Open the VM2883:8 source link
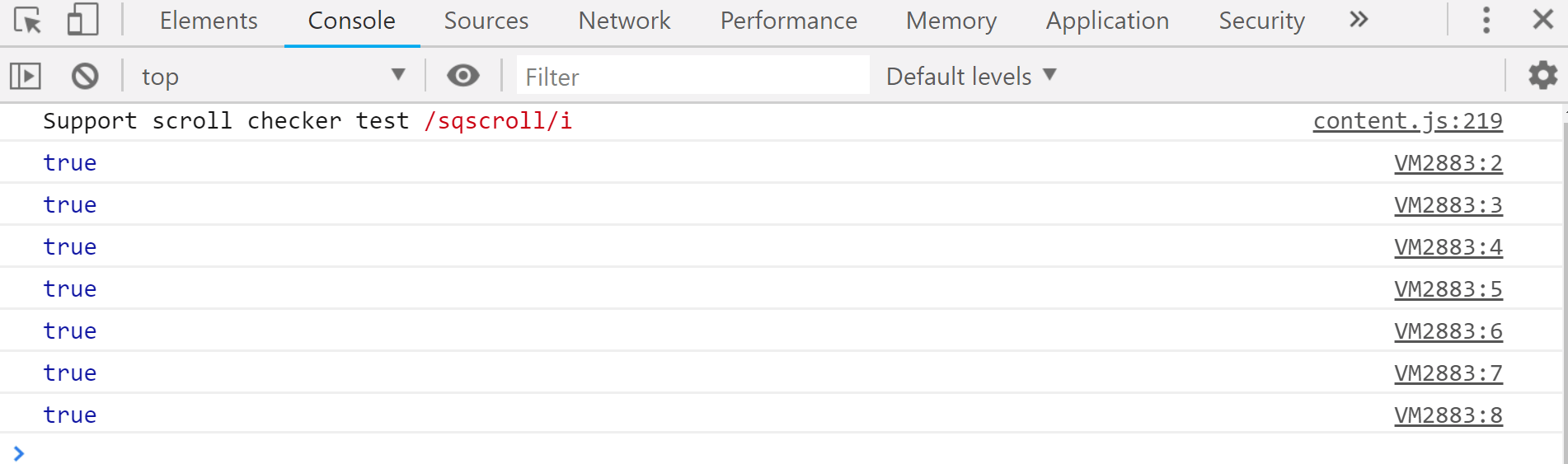 (x=1448, y=415)
